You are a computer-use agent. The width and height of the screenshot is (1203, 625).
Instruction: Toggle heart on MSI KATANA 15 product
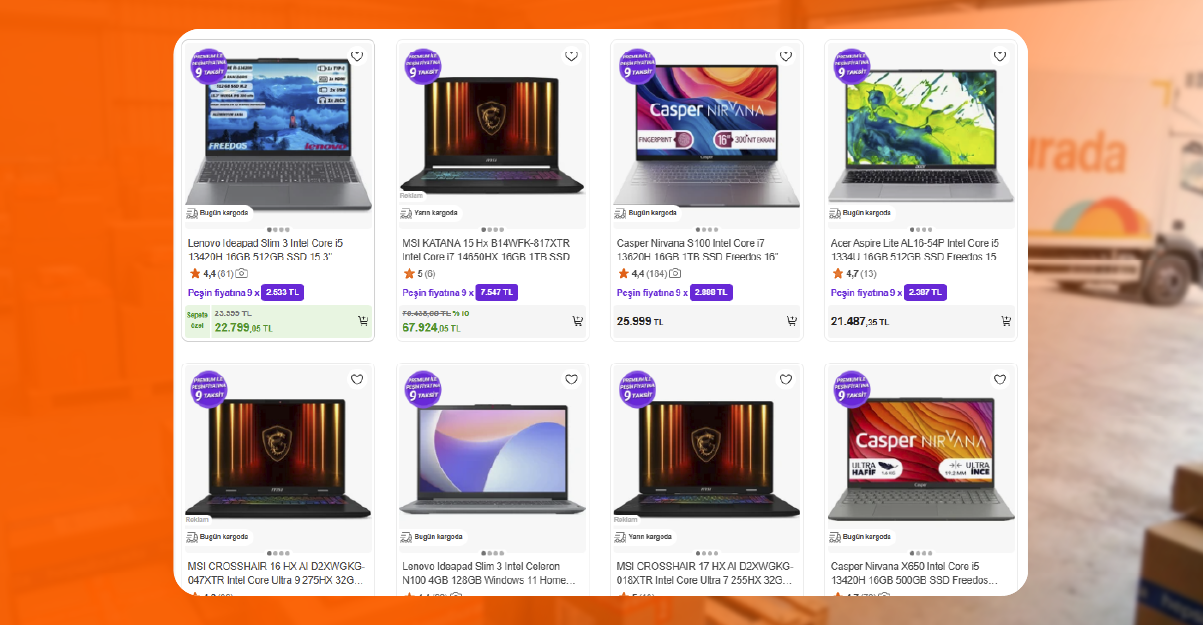click(x=571, y=56)
